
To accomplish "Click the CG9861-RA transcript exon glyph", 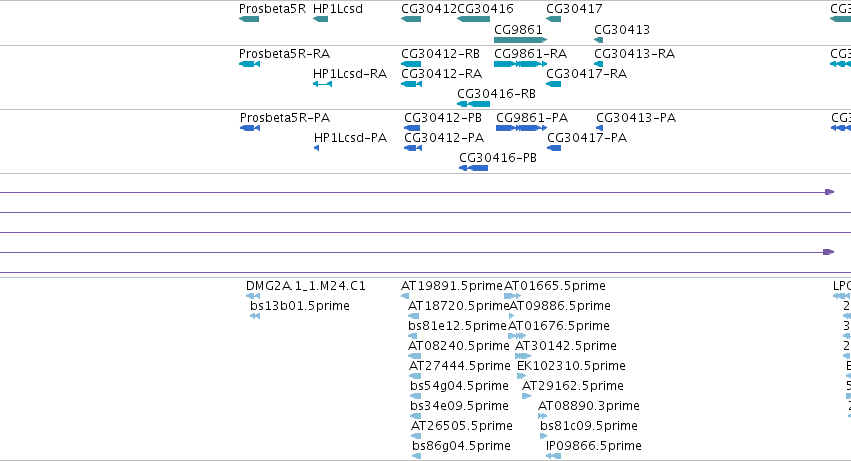I will (520, 64).
